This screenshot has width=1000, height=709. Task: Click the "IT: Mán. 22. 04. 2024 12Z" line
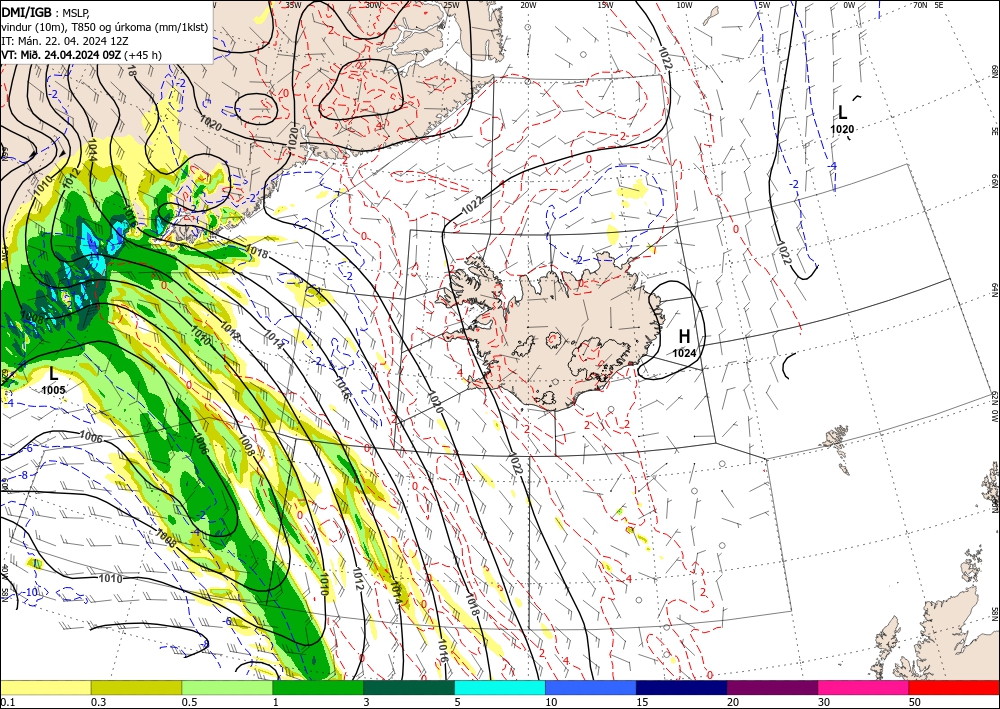[65, 40]
